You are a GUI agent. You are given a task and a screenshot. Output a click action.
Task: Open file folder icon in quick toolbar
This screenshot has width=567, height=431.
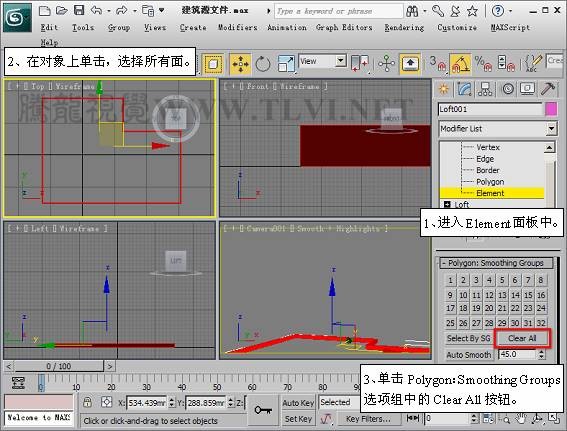[61, 10]
